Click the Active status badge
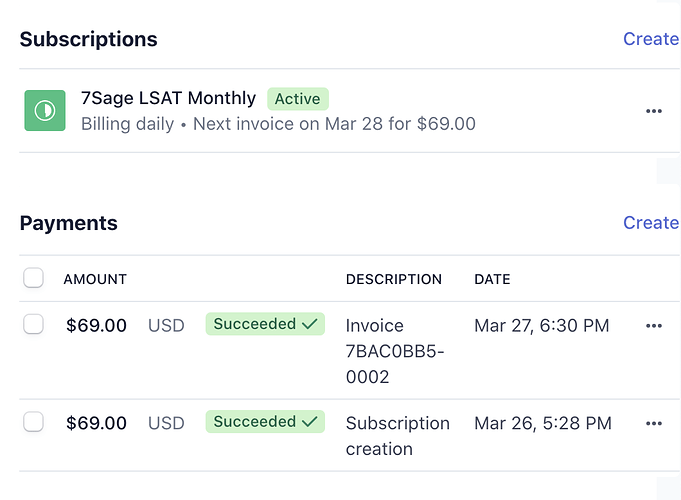Image resolution: width=681 pixels, height=500 pixels. point(298,99)
